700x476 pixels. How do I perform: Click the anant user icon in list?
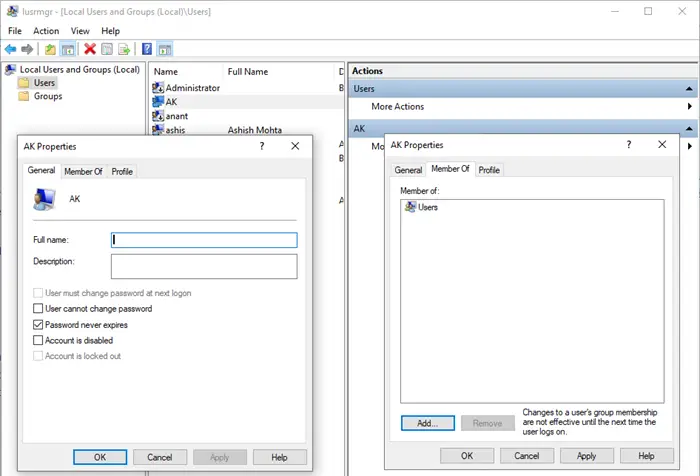158,116
